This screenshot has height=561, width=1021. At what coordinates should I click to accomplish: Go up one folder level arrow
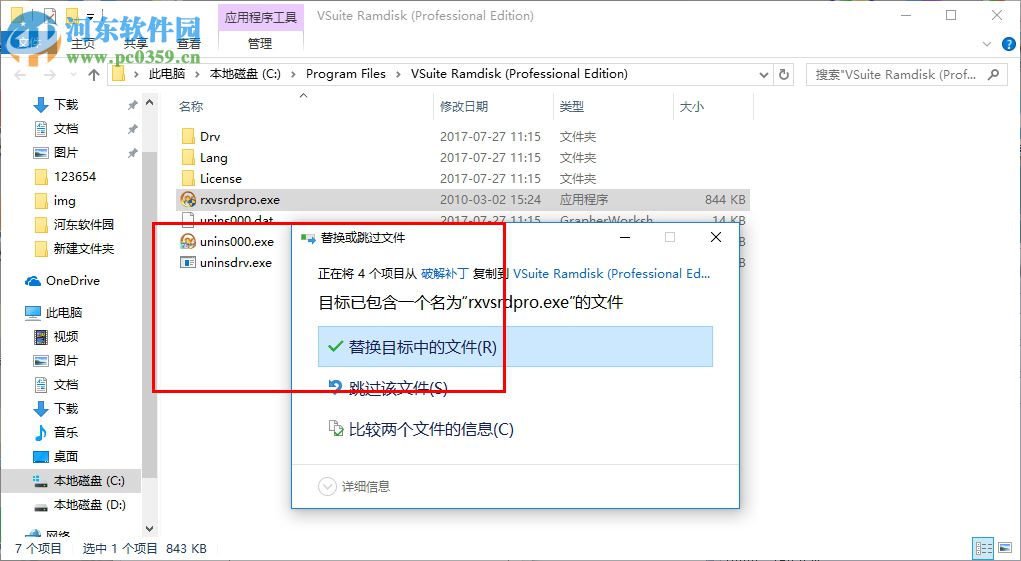(94, 75)
